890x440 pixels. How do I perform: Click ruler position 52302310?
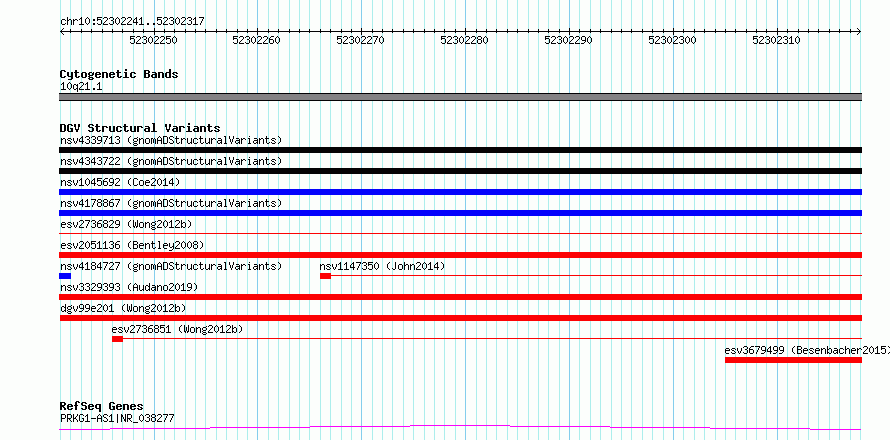[x=776, y=40]
